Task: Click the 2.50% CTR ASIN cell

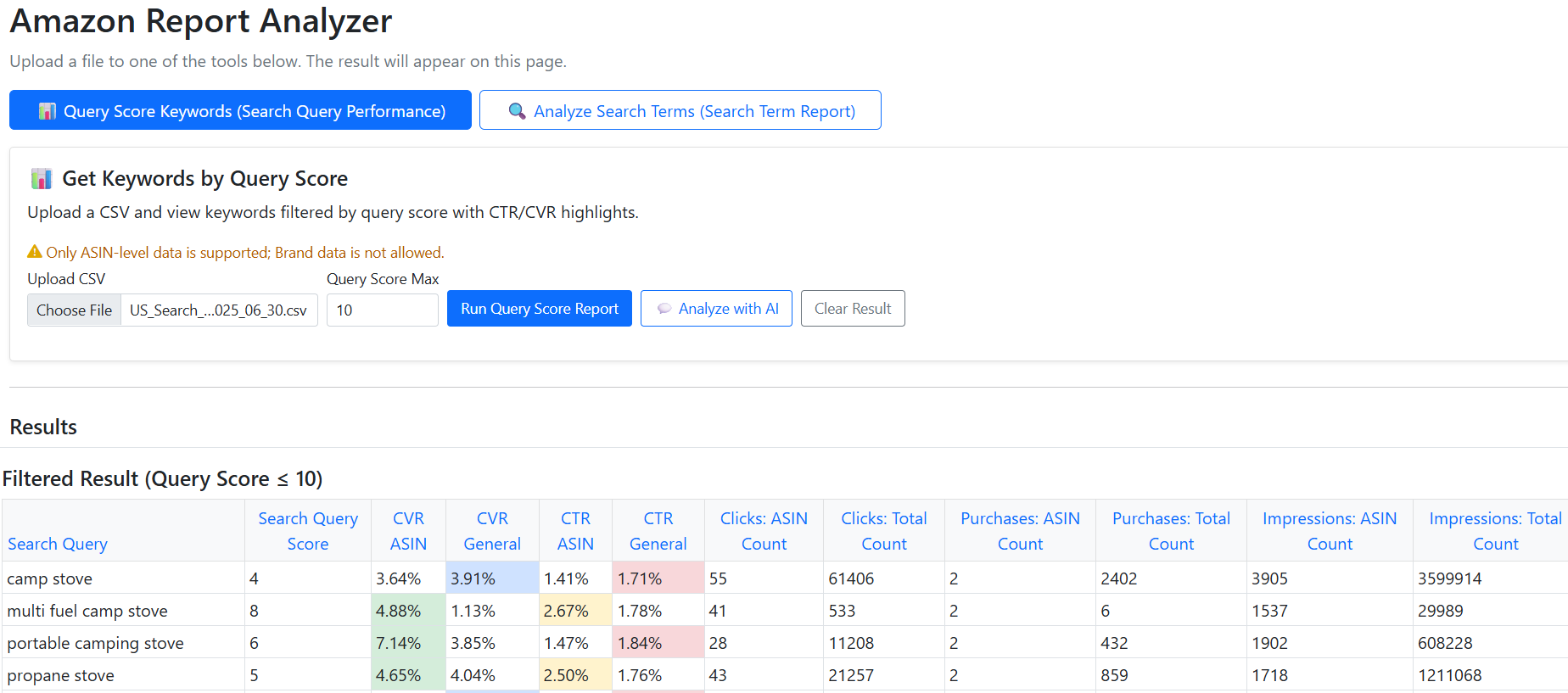Action: click(575, 675)
